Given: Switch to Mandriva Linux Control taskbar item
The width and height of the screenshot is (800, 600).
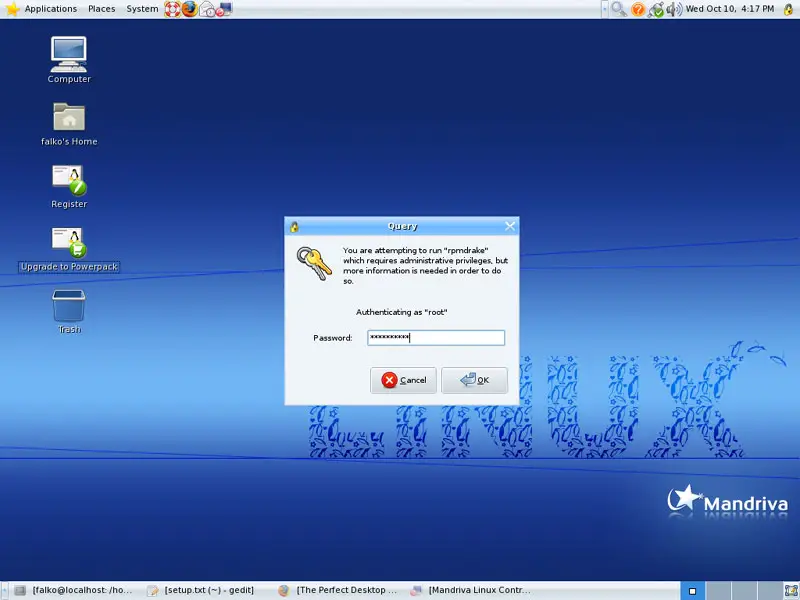Looking at the screenshot, I should click(x=470, y=590).
